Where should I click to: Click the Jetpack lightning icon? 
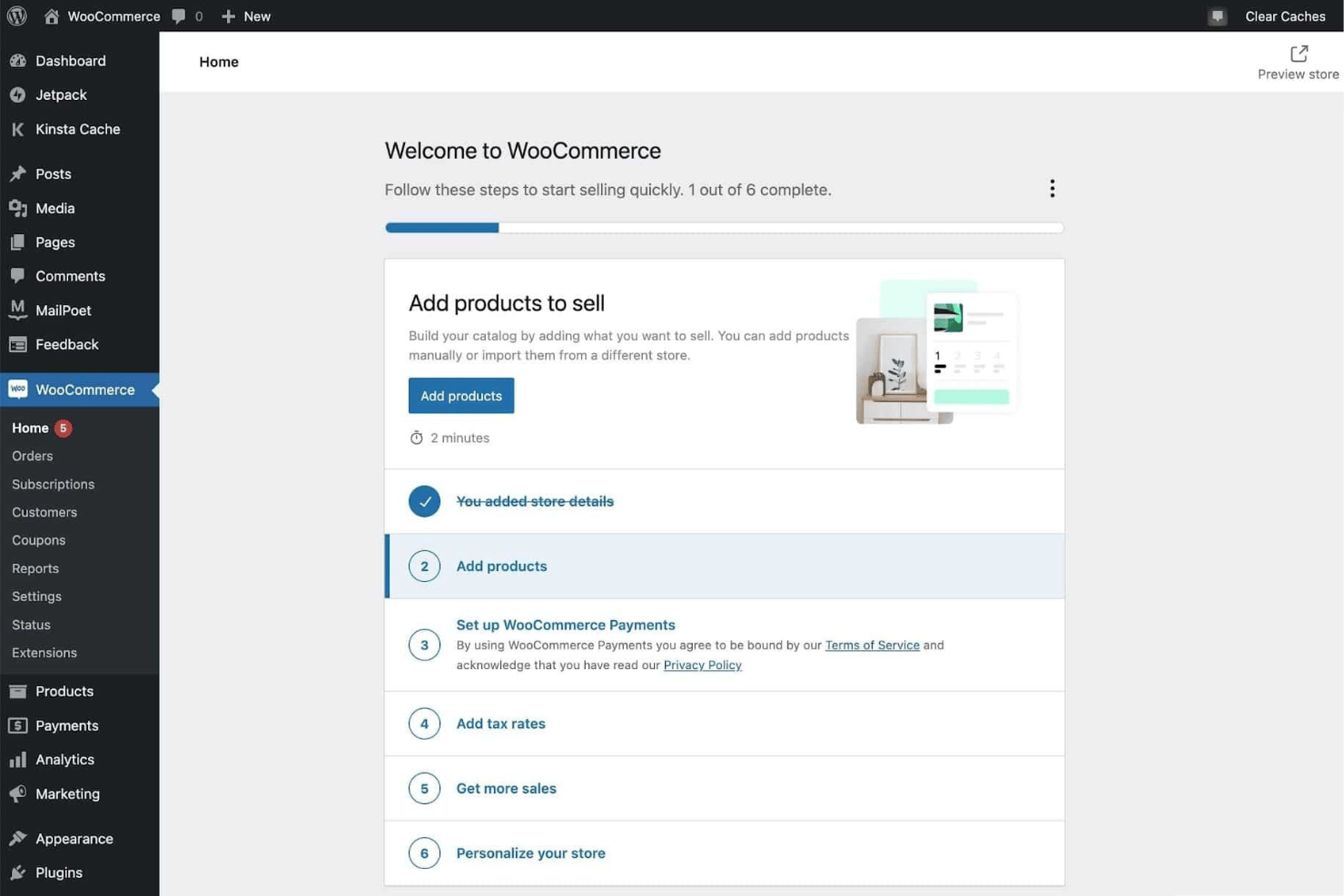click(17, 94)
